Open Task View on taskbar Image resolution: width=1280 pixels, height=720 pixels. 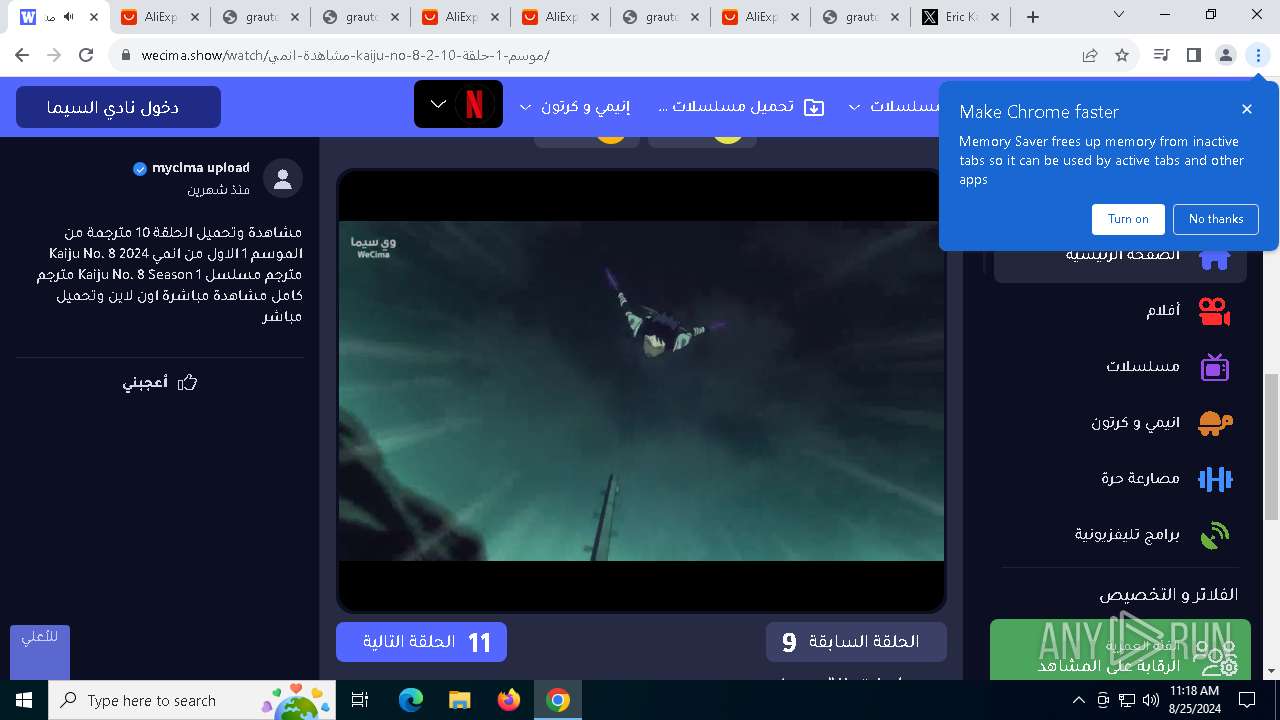tap(361, 700)
